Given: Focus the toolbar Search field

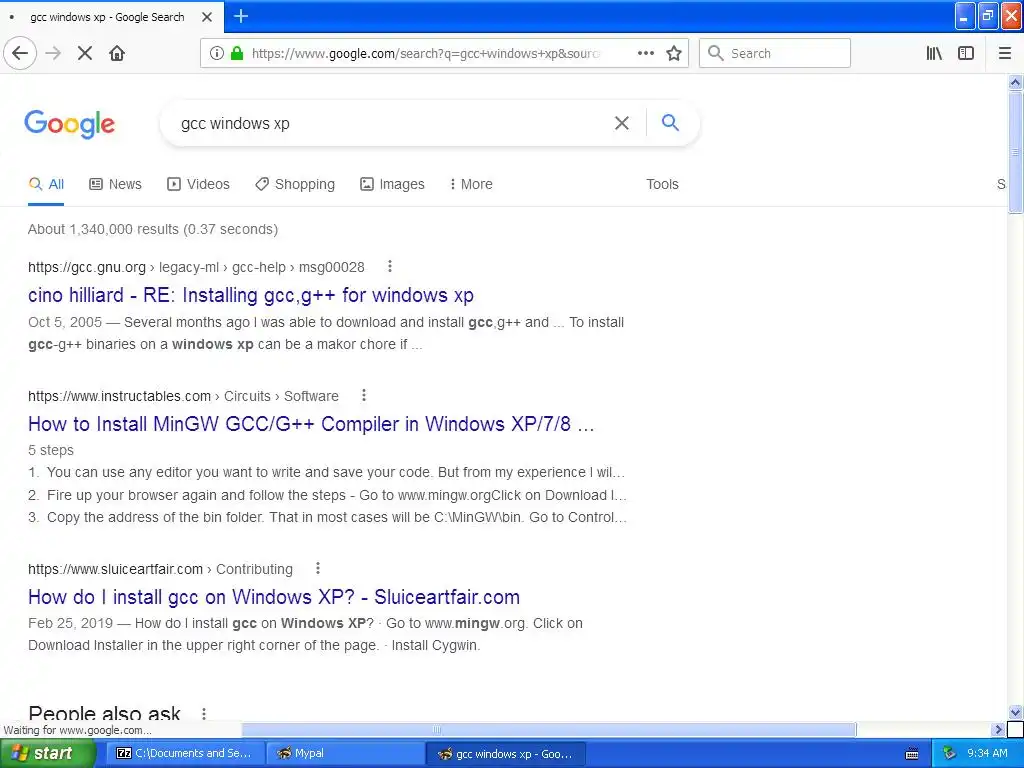Looking at the screenshot, I should [775, 54].
